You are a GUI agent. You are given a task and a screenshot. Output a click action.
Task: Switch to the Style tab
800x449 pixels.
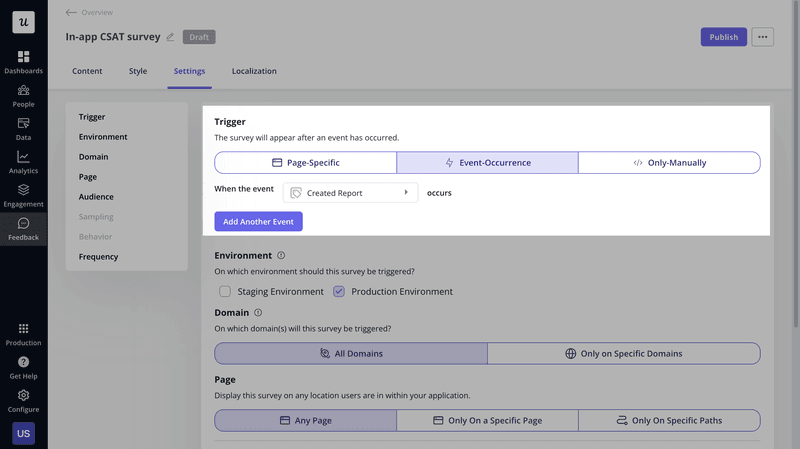(138, 71)
